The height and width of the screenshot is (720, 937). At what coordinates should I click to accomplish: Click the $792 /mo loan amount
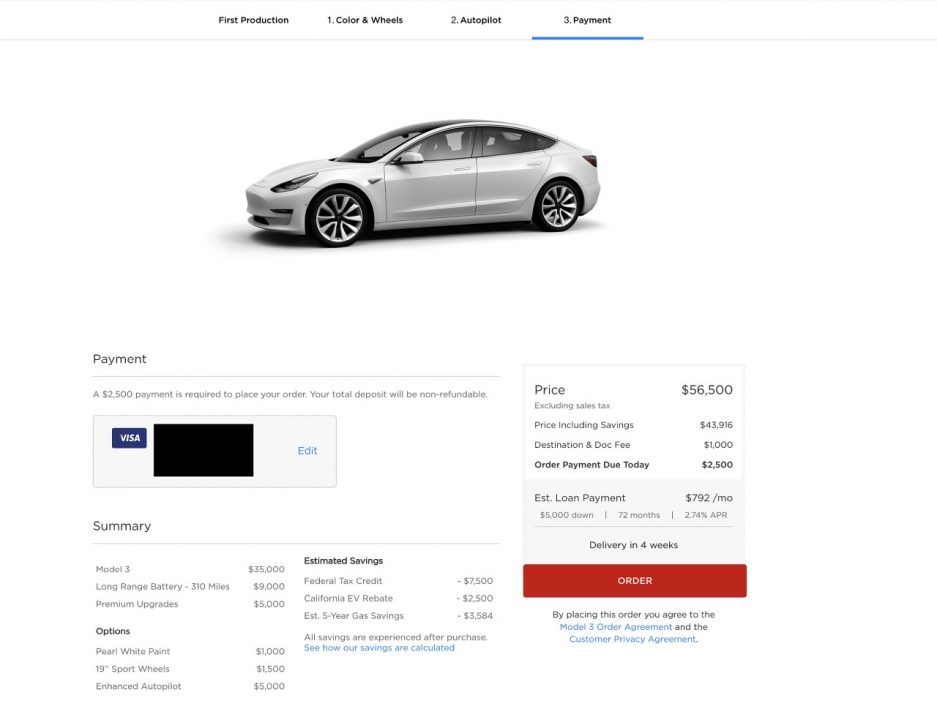(709, 498)
